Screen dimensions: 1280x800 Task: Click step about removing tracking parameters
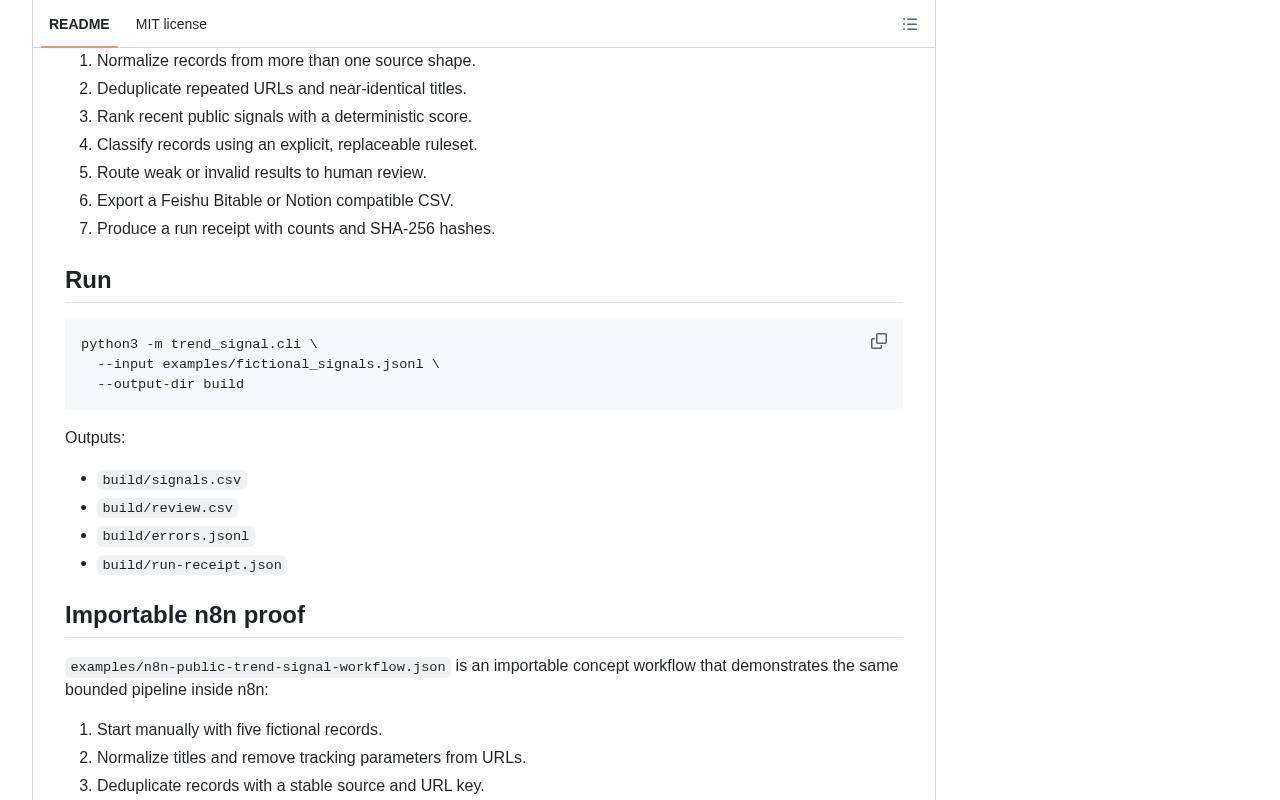pyautogui.click(x=311, y=758)
